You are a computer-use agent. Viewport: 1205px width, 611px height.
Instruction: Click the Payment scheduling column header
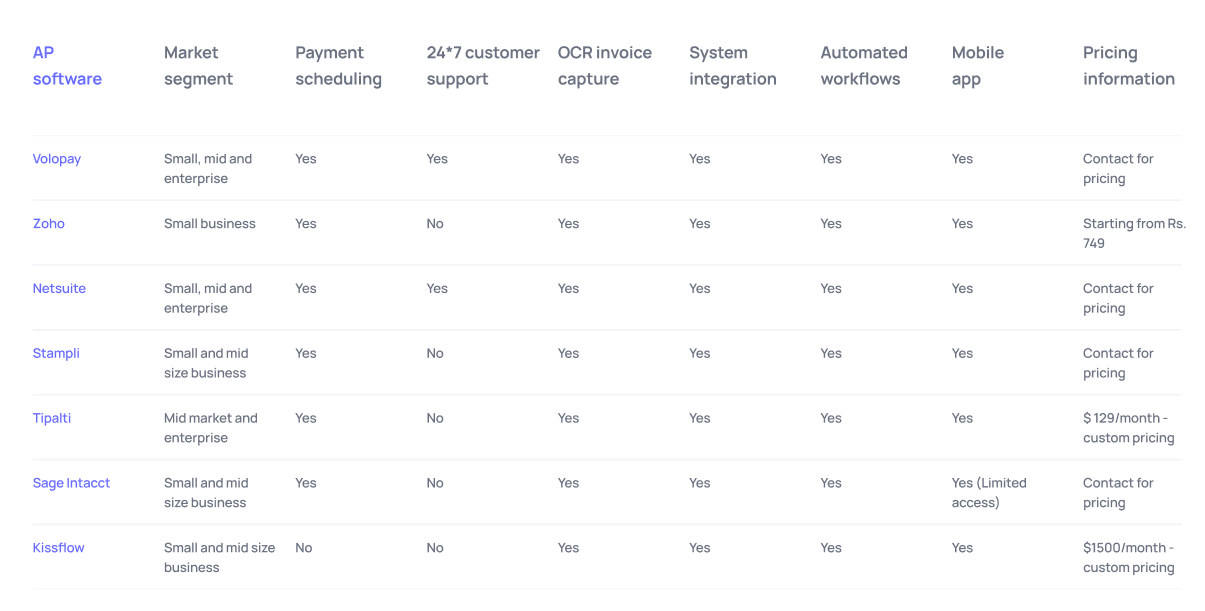click(x=338, y=66)
